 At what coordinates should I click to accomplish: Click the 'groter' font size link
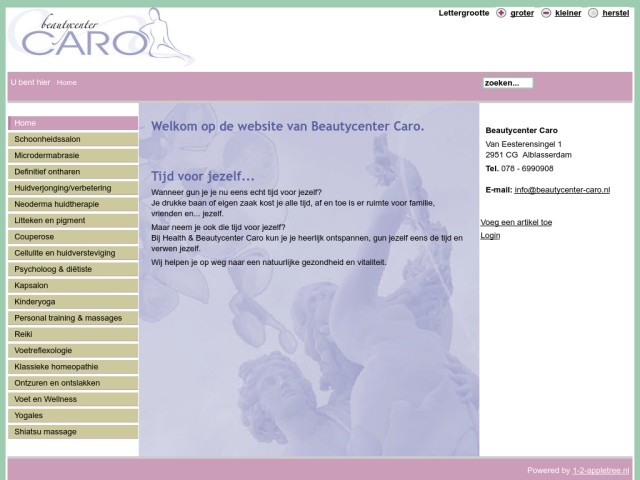tap(522, 13)
